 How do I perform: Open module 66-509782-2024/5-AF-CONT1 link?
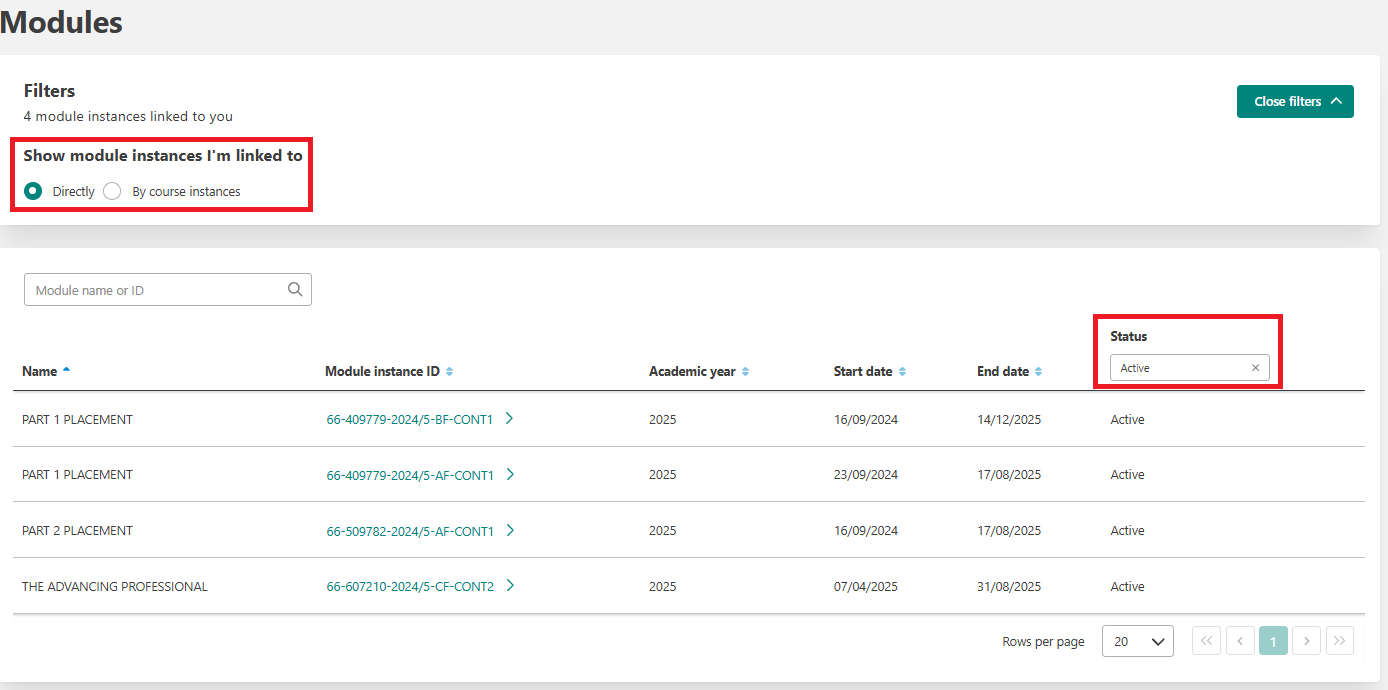click(x=410, y=532)
